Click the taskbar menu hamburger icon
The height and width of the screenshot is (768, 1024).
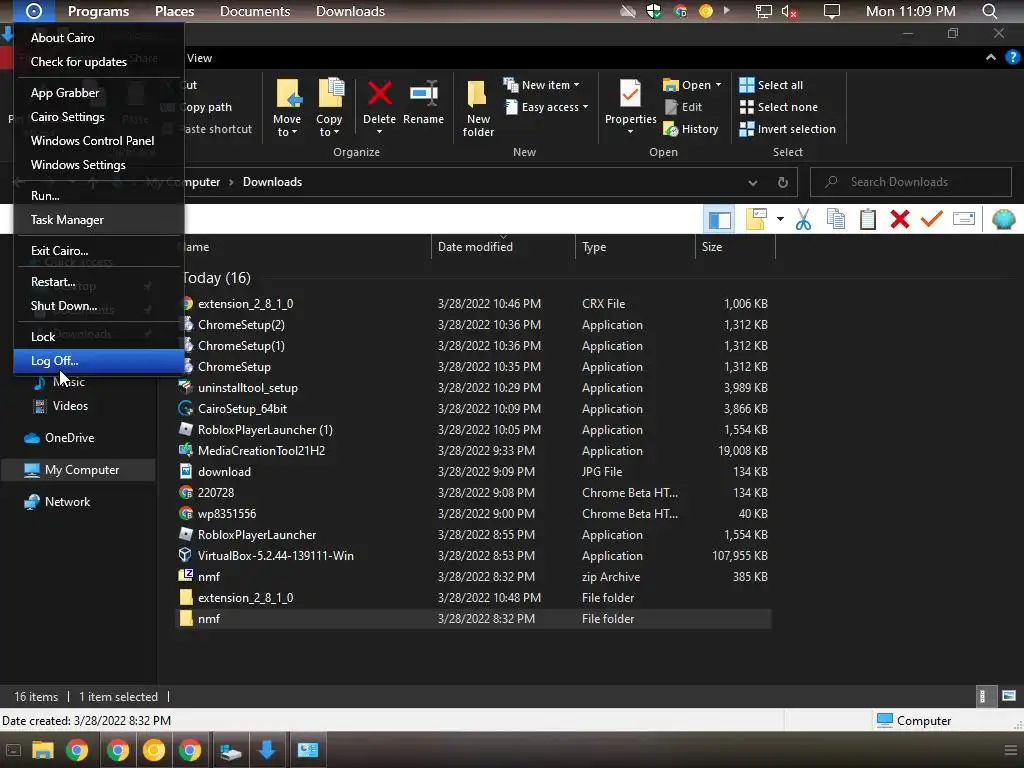[1010, 750]
